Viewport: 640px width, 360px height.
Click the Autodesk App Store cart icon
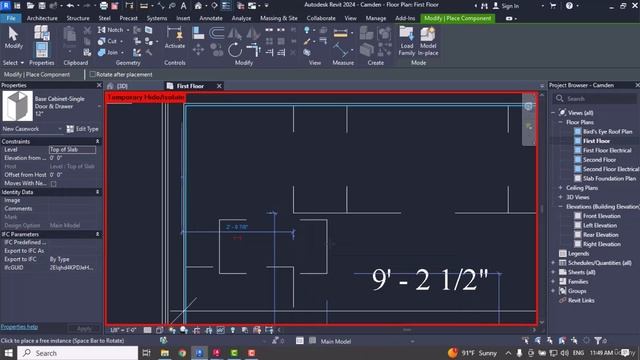coord(553,6)
